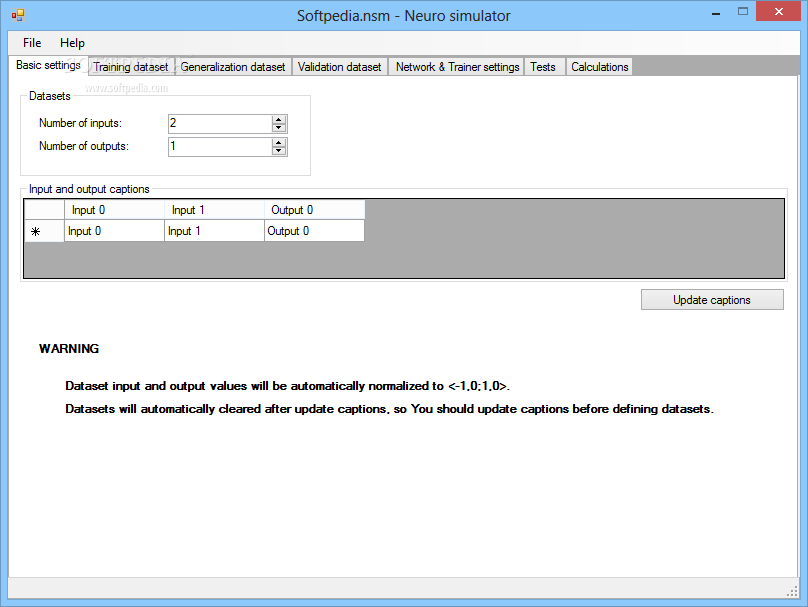The width and height of the screenshot is (808, 607).
Task: Select the new row asterisk header
Action: click(x=44, y=231)
